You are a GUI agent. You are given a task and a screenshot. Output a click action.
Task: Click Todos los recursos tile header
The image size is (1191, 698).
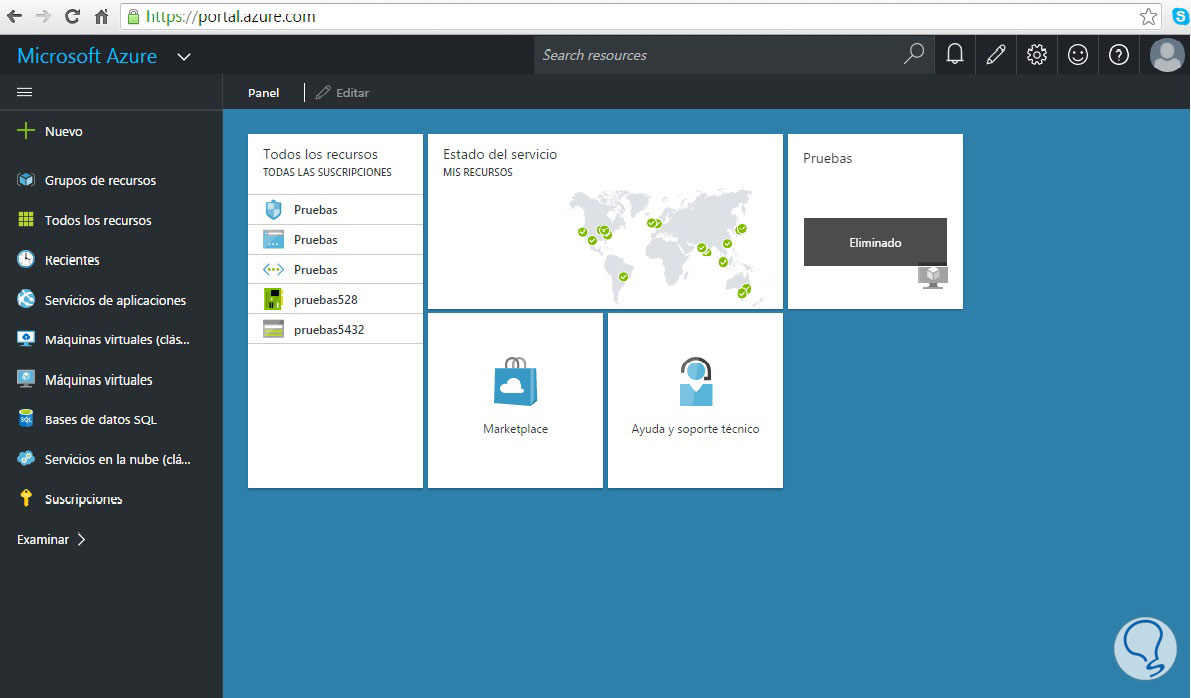point(335,163)
